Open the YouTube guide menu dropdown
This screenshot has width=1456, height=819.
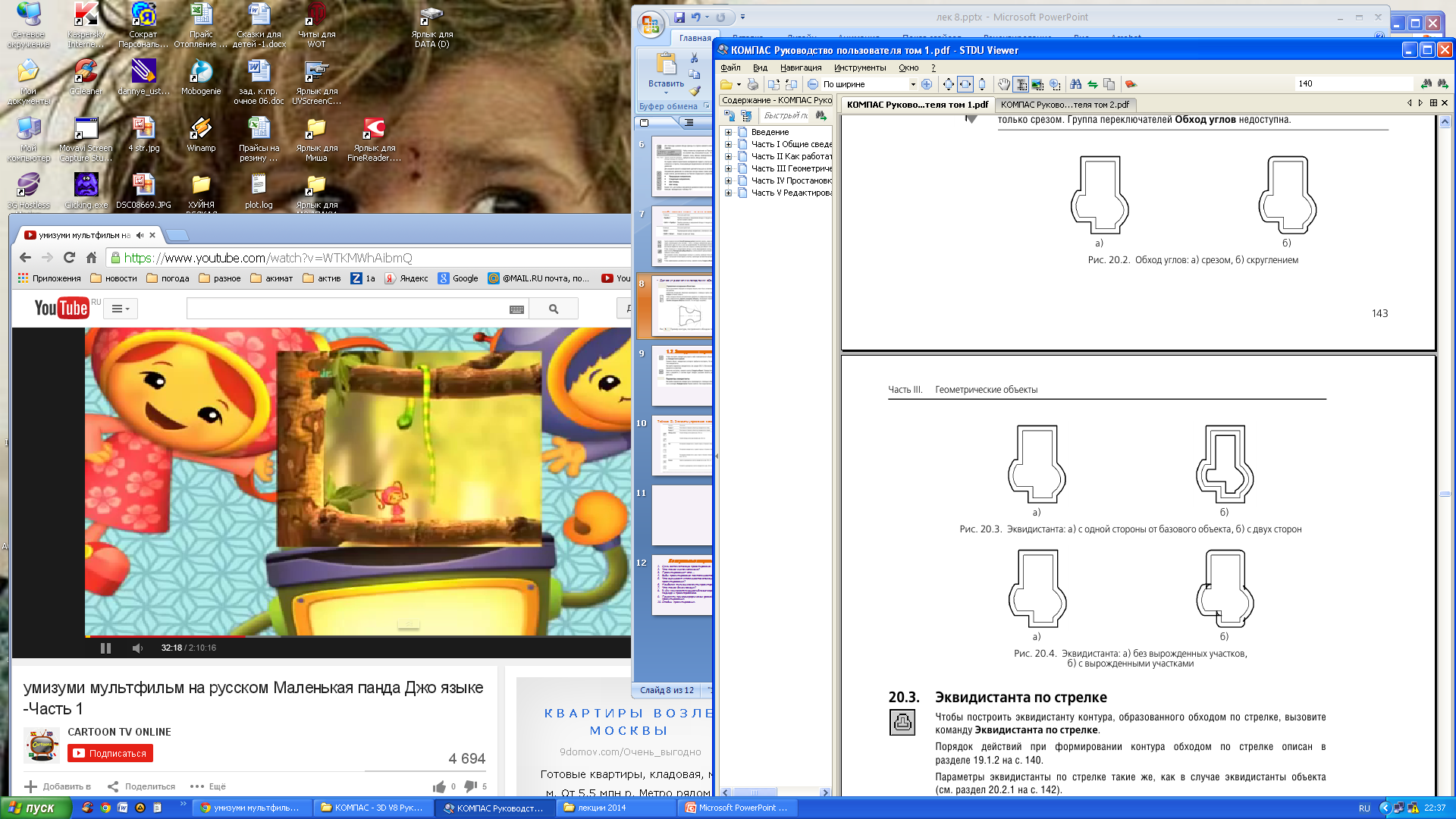121,309
